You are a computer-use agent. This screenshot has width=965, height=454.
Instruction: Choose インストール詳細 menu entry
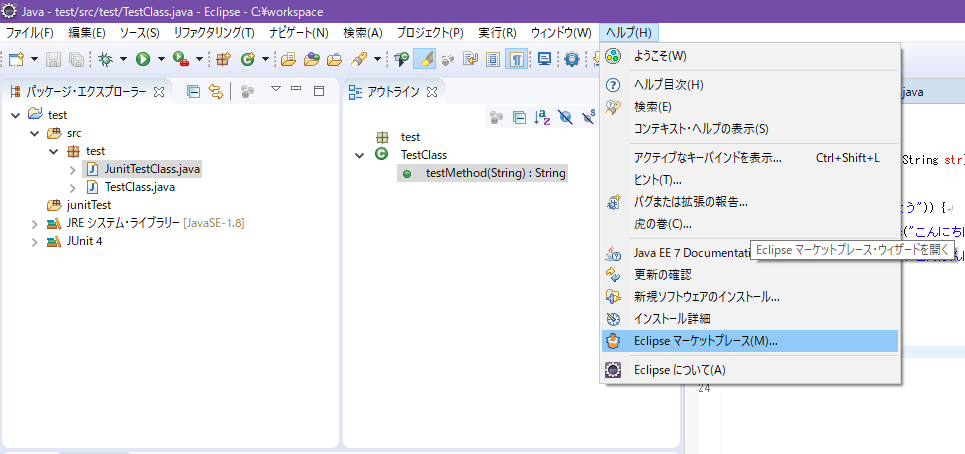pos(750,319)
